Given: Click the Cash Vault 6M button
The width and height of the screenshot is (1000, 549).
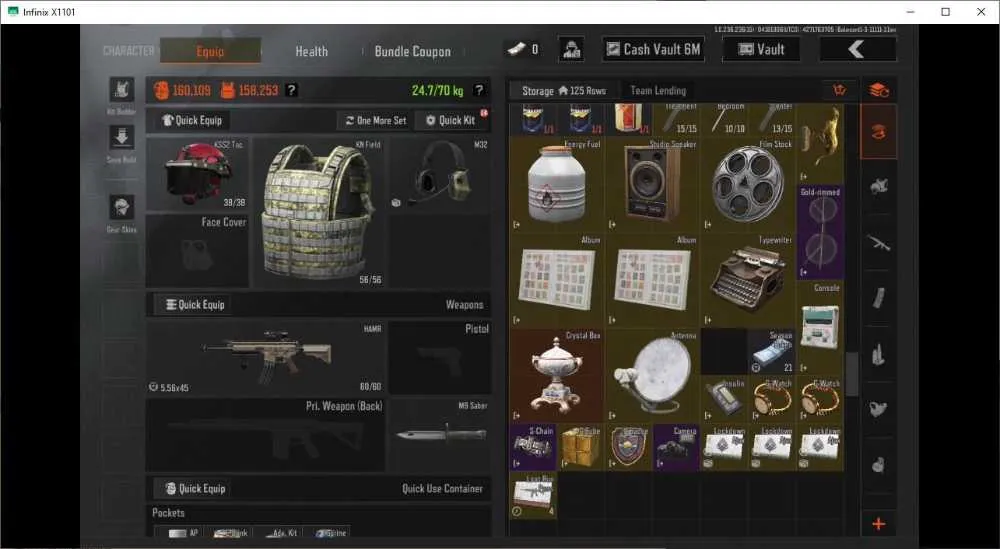Looking at the screenshot, I should click(x=653, y=49).
